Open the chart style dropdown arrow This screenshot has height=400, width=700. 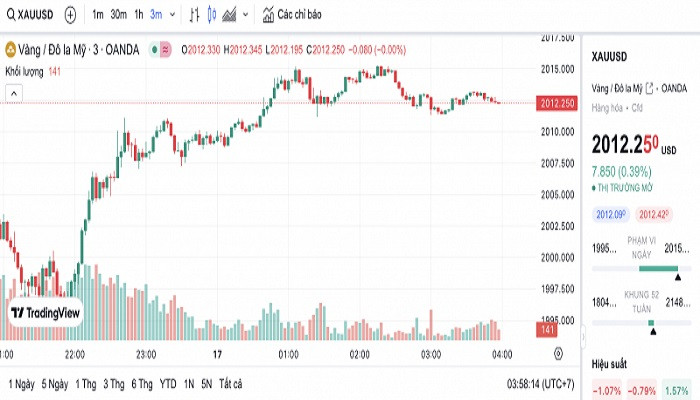(x=246, y=15)
